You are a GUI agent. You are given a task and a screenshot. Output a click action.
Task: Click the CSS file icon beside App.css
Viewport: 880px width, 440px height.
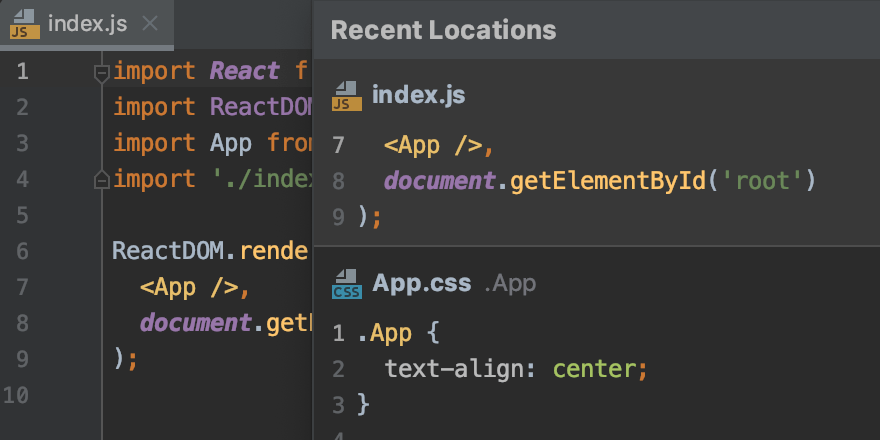click(346, 284)
